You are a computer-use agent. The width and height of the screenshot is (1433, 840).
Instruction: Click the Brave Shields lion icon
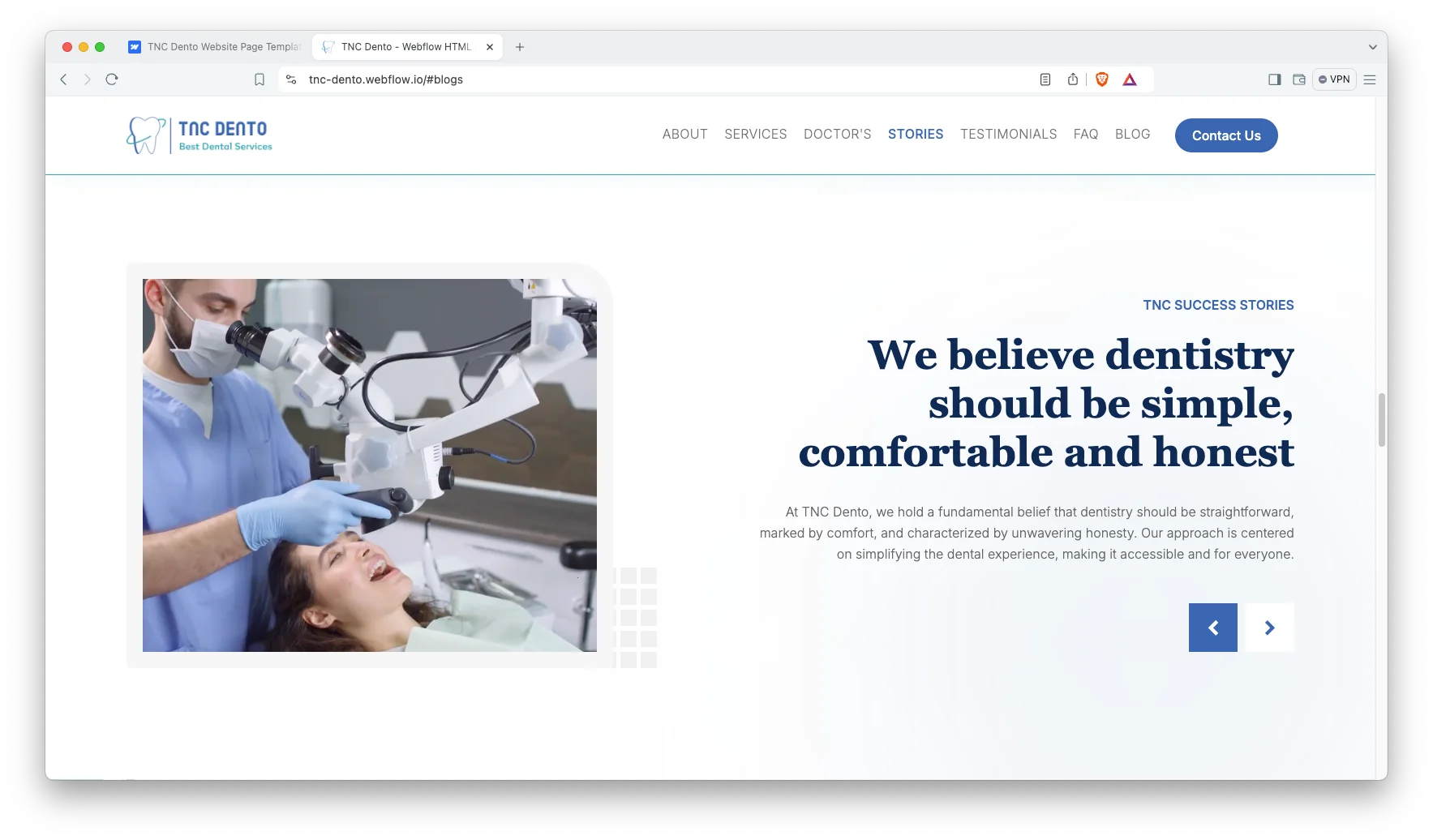[1101, 79]
